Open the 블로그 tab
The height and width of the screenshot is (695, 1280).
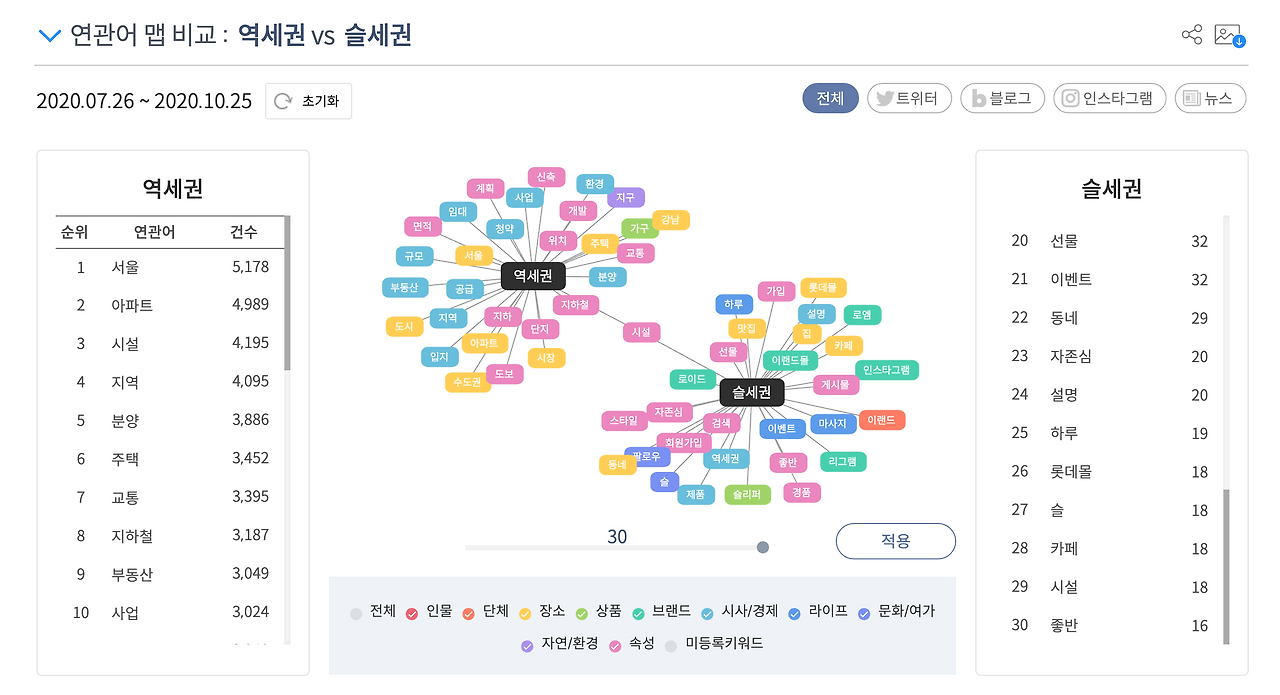[x=1002, y=98]
